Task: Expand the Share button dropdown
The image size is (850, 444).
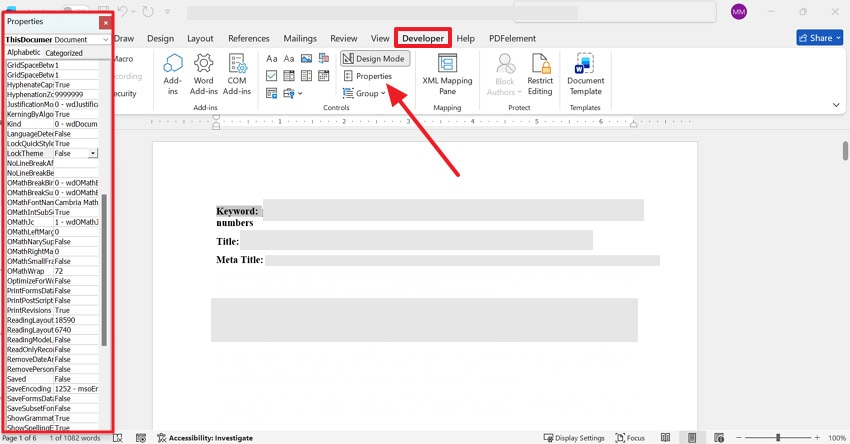Action: coord(839,38)
